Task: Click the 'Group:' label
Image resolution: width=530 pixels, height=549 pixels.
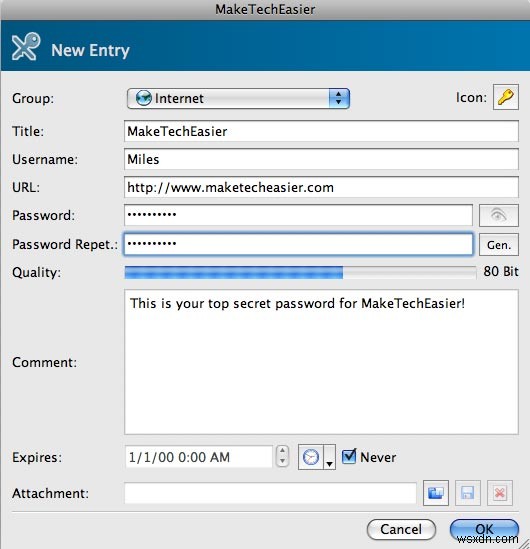Action: [x=33, y=98]
